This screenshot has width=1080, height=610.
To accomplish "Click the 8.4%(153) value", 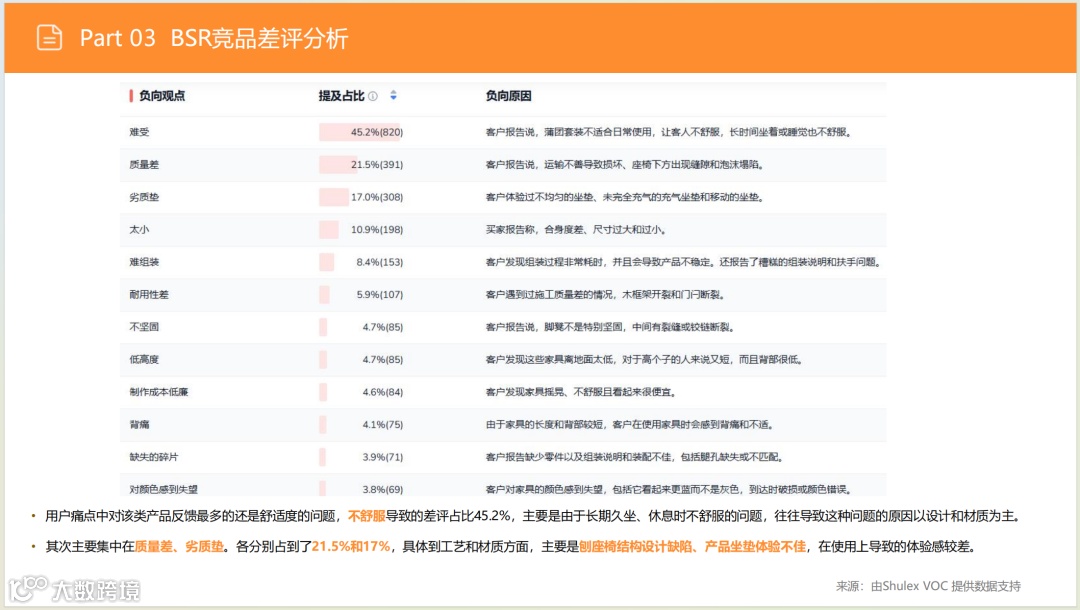I will click(380, 262).
